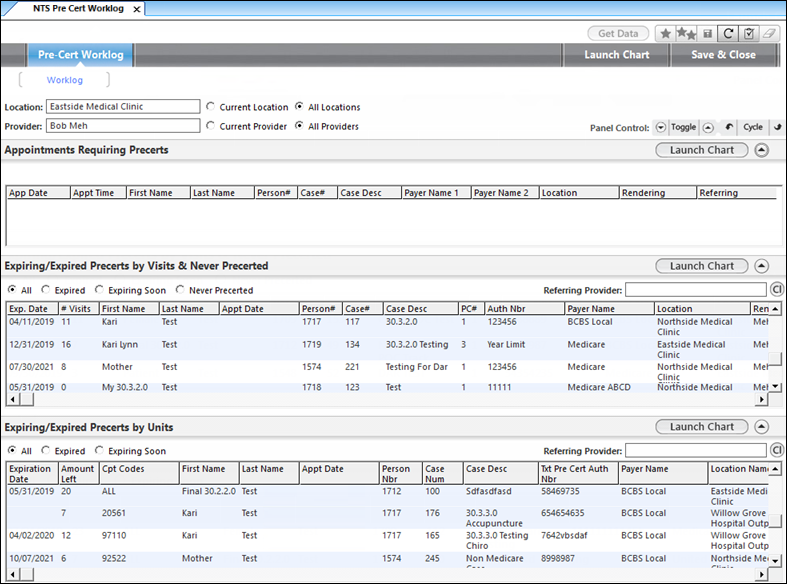
Task: Select All radio in Precerts by Units
Action: click(x=12, y=450)
